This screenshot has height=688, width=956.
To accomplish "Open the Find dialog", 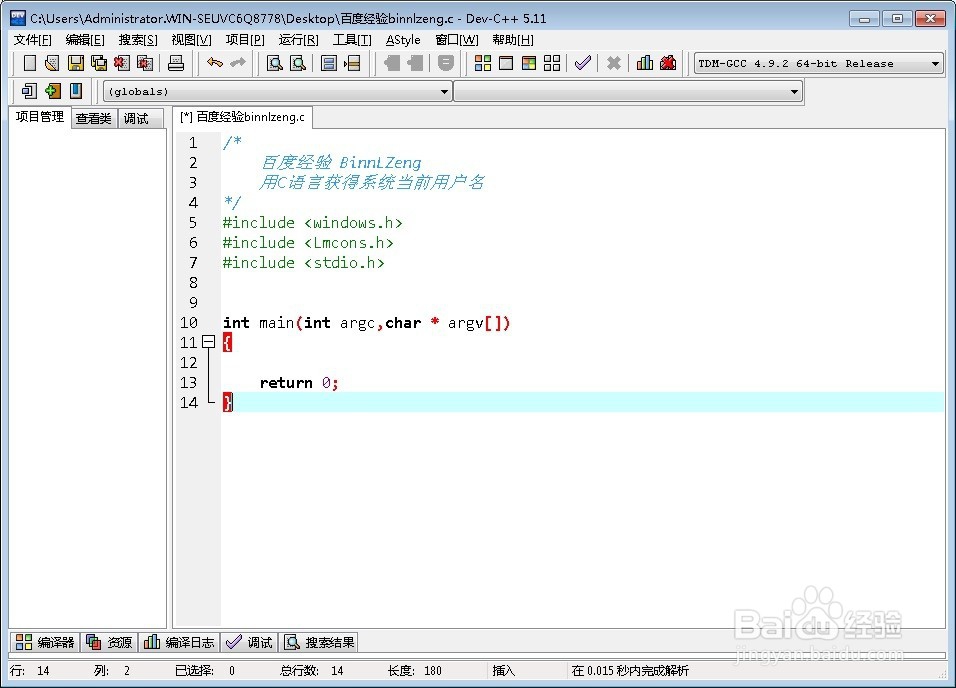I will point(275,63).
